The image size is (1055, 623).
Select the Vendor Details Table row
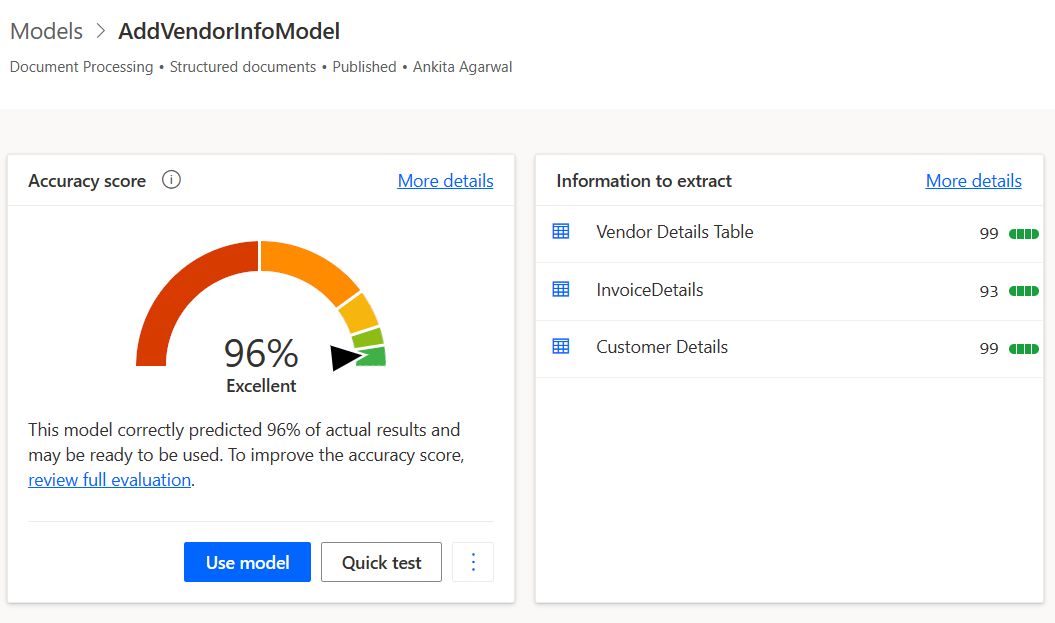(x=789, y=233)
